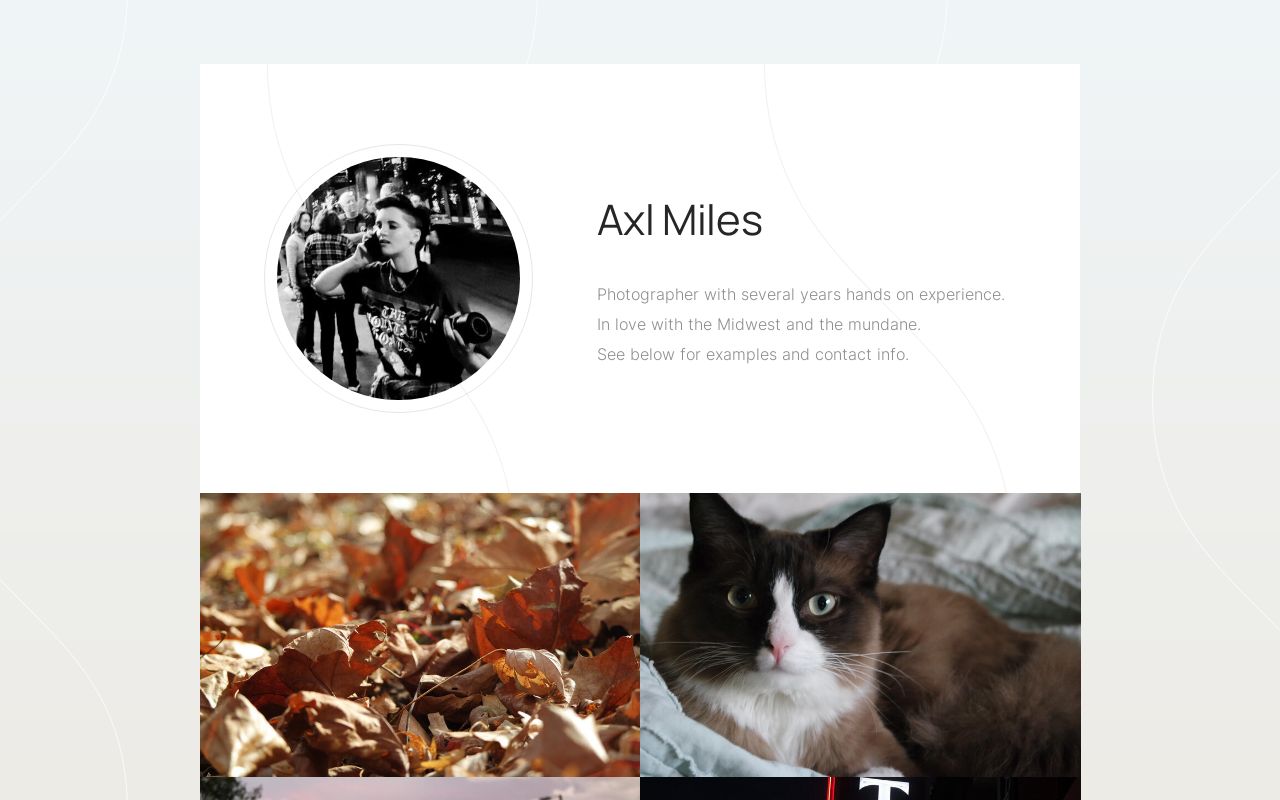Click the dark neon letter T photo
Image resolution: width=1280 pixels, height=800 pixels.
coord(860,789)
